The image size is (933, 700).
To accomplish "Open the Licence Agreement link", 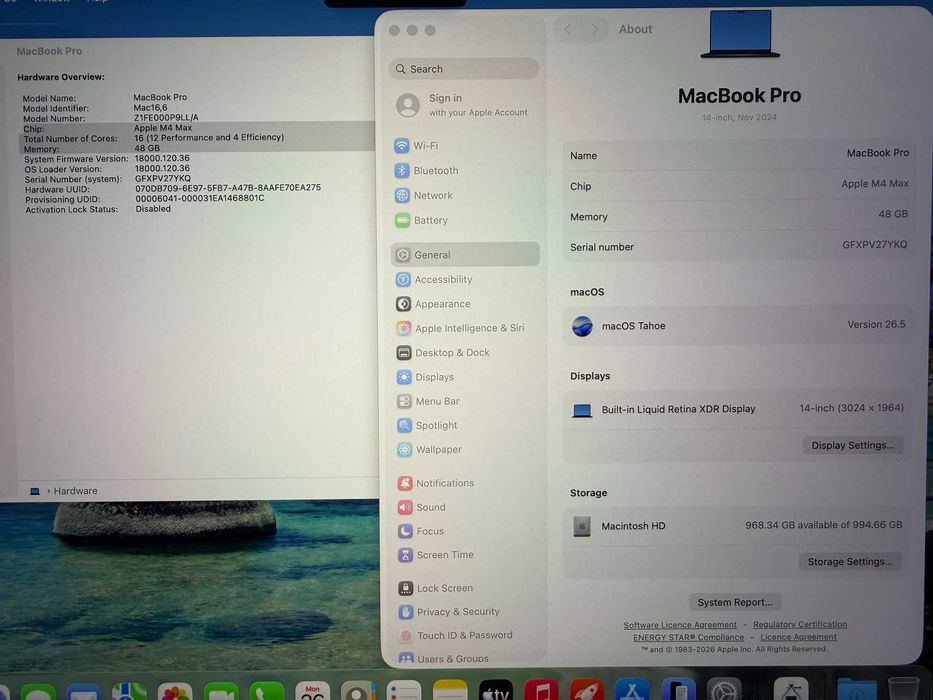I will point(798,637).
